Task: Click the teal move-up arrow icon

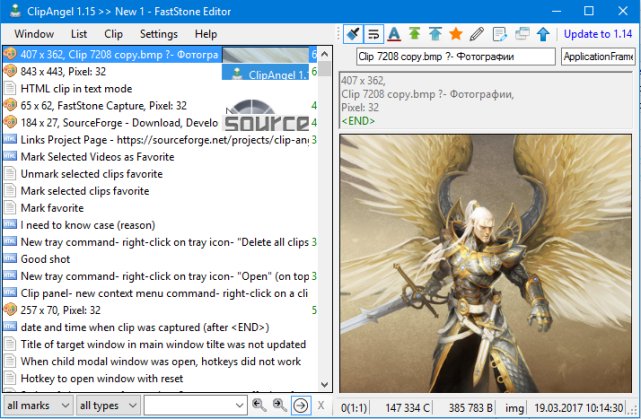Action: pos(435,34)
